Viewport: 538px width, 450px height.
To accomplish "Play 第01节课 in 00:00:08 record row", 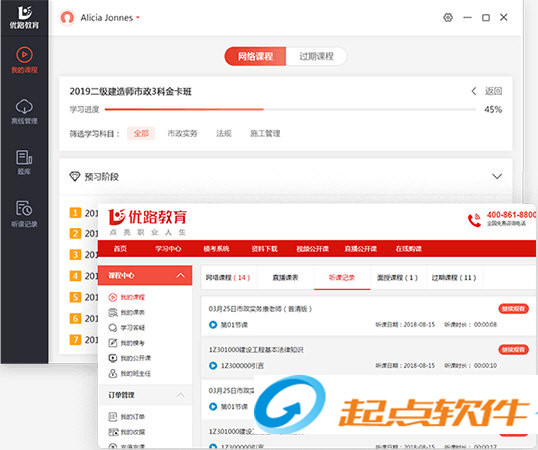I will (x=213, y=324).
